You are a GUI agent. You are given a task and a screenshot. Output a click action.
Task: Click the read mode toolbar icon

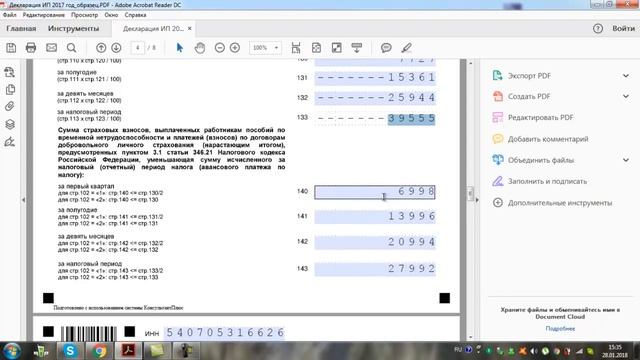coord(357,48)
